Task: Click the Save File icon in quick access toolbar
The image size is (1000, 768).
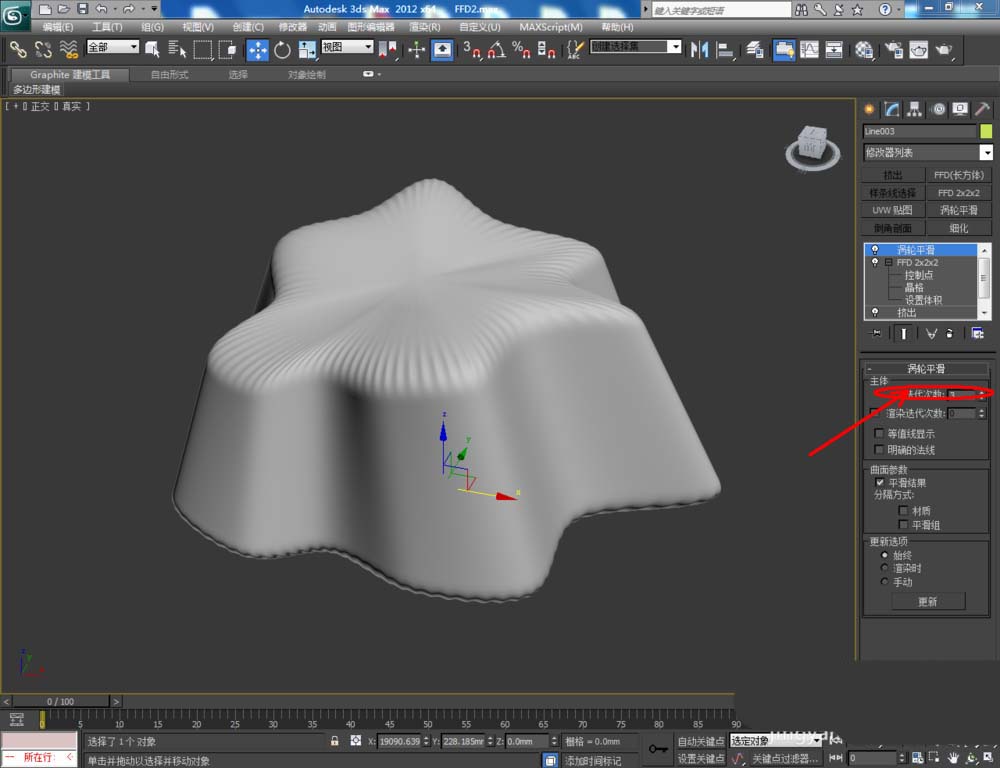Action: pyautogui.click(x=82, y=9)
